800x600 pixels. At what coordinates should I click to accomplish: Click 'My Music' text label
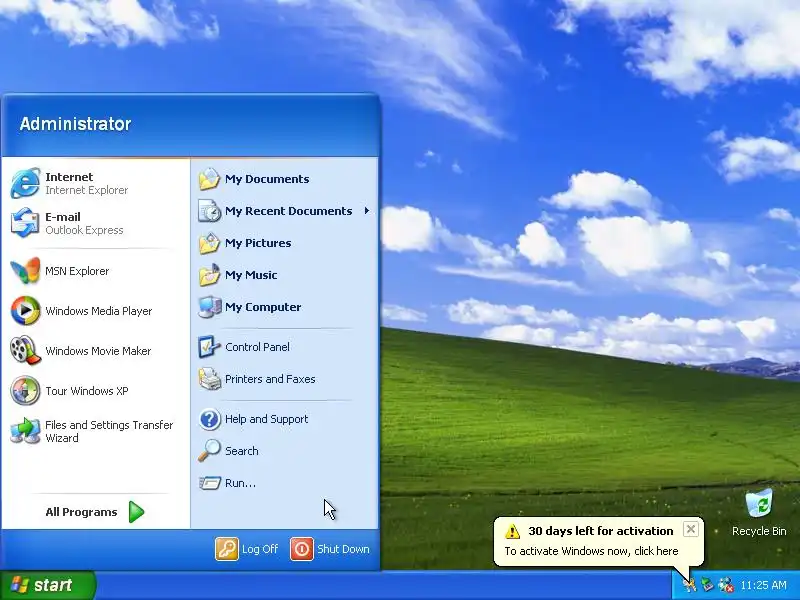[x=251, y=275]
